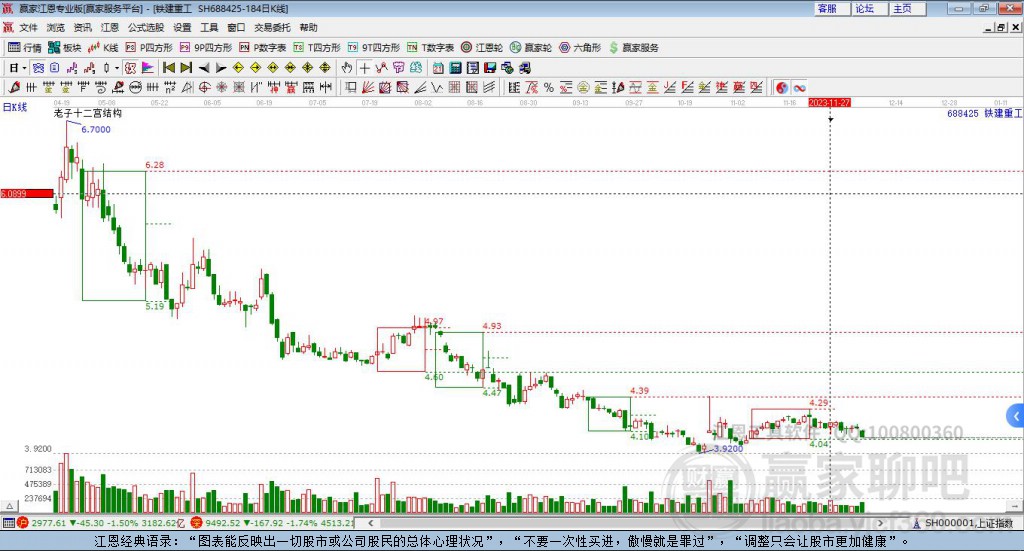Open the calculator icon
The height and width of the screenshot is (551, 1024).
coord(456,68)
